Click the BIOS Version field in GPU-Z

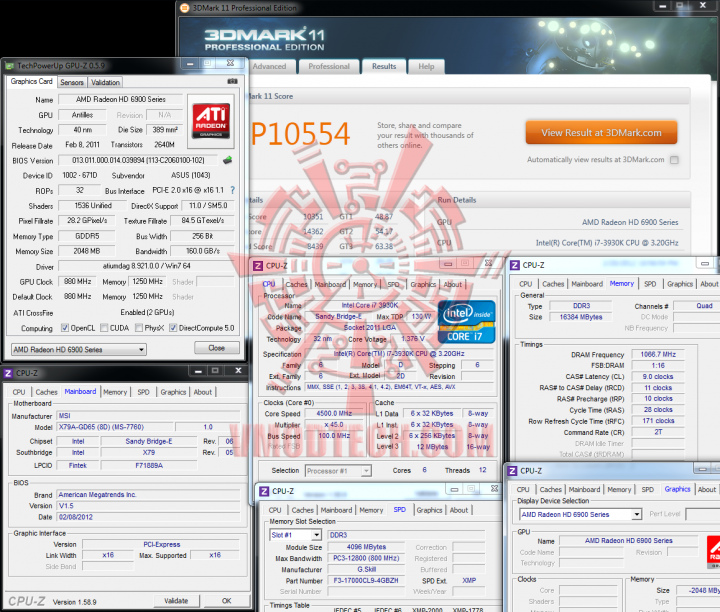(138, 160)
